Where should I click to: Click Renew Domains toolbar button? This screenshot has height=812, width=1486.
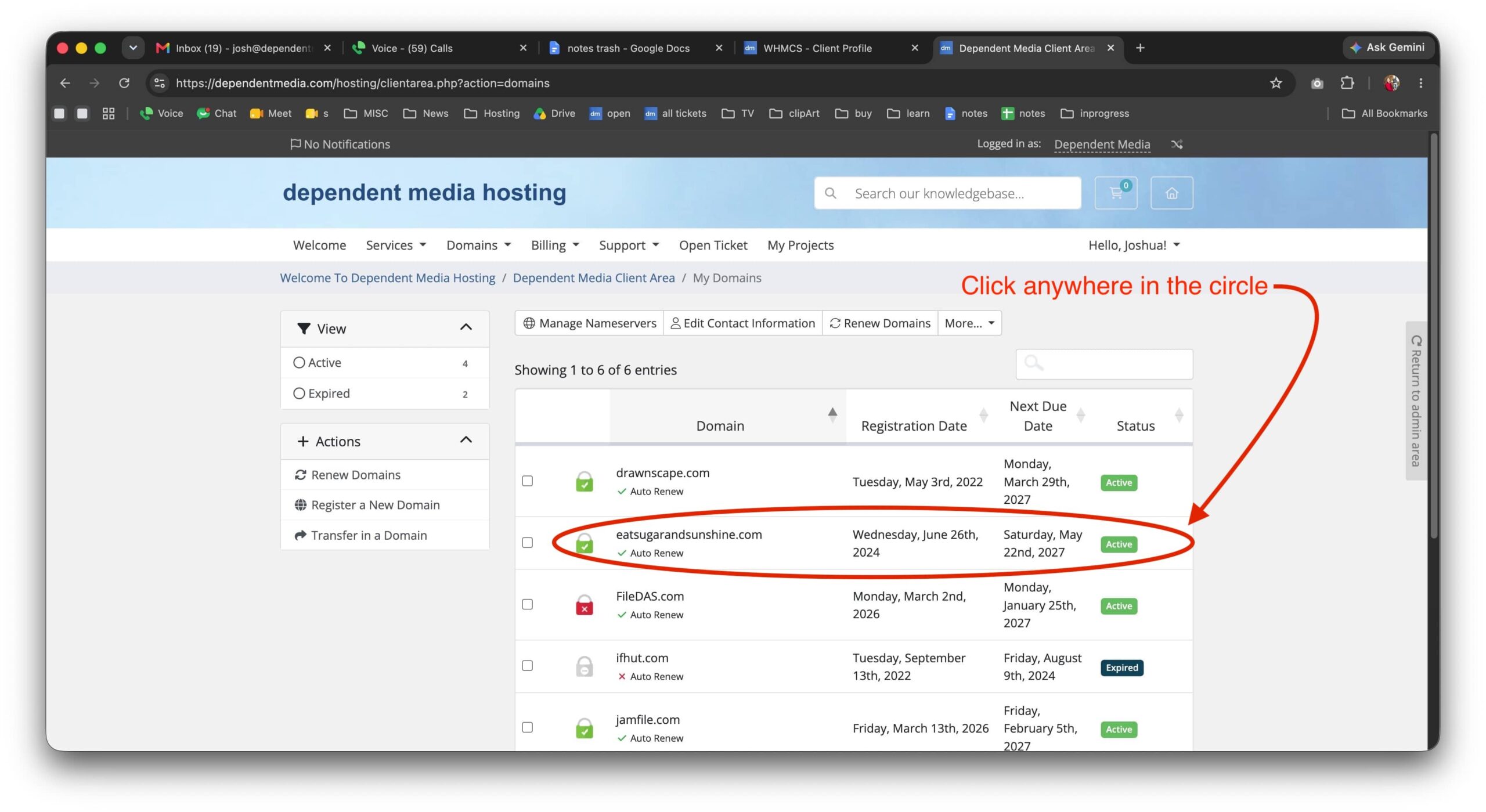click(880, 323)
